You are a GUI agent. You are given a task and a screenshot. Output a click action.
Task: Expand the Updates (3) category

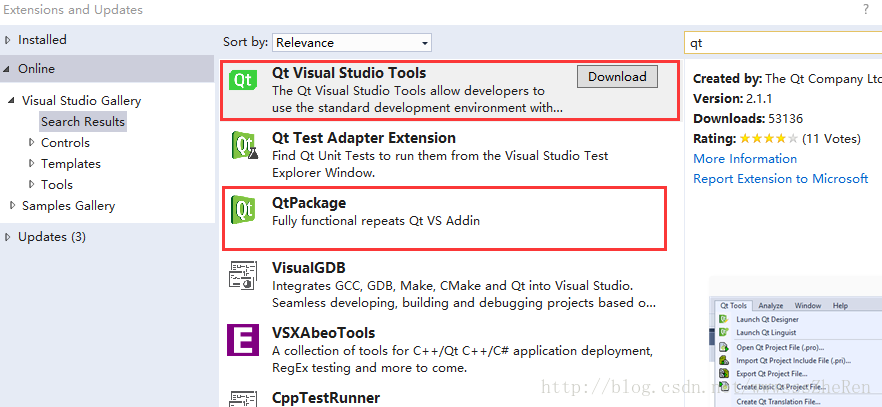[8, 237]
